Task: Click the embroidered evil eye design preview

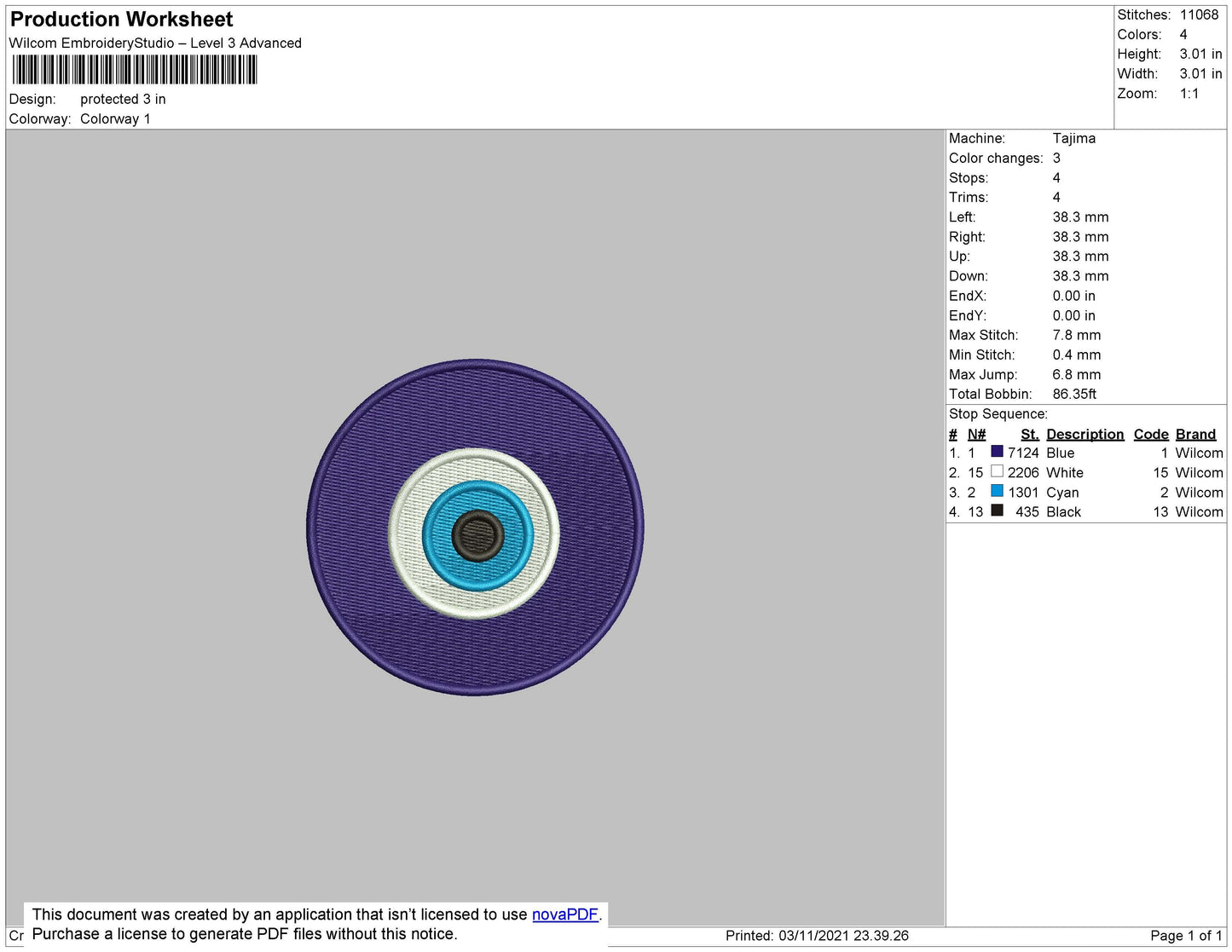Action: pos(476,528)
